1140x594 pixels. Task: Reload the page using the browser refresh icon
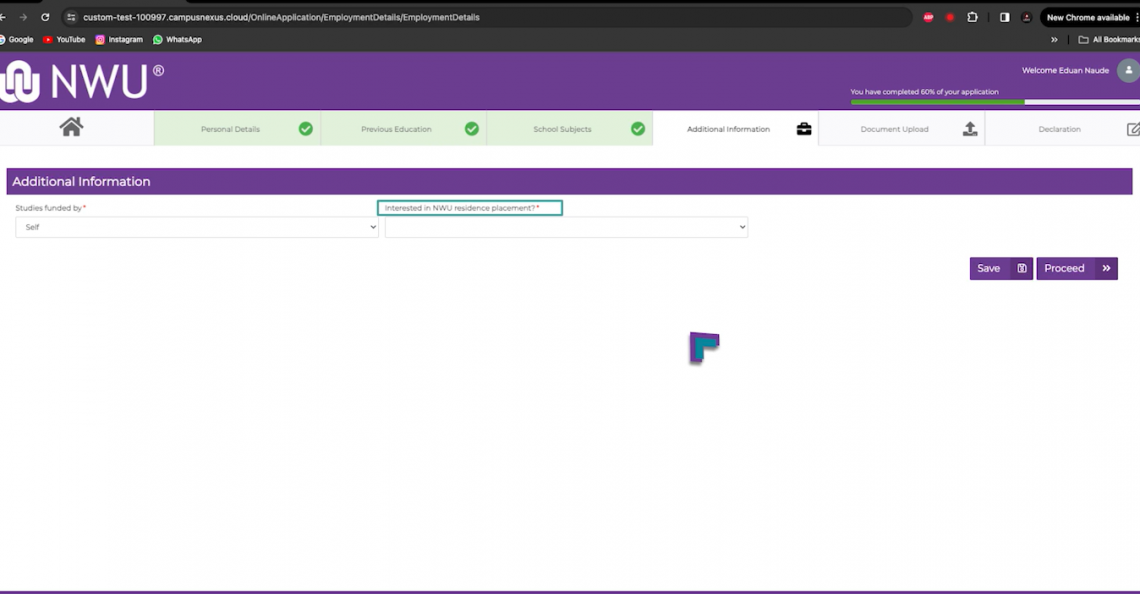coord(45,17)
